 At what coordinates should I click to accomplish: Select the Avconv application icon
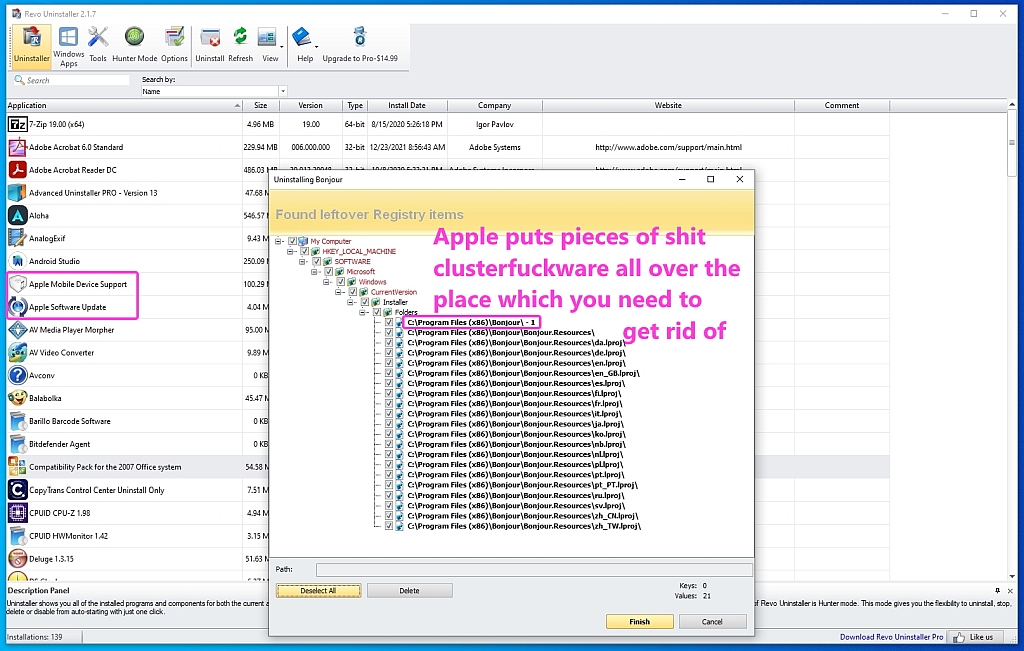pos(18,375)
